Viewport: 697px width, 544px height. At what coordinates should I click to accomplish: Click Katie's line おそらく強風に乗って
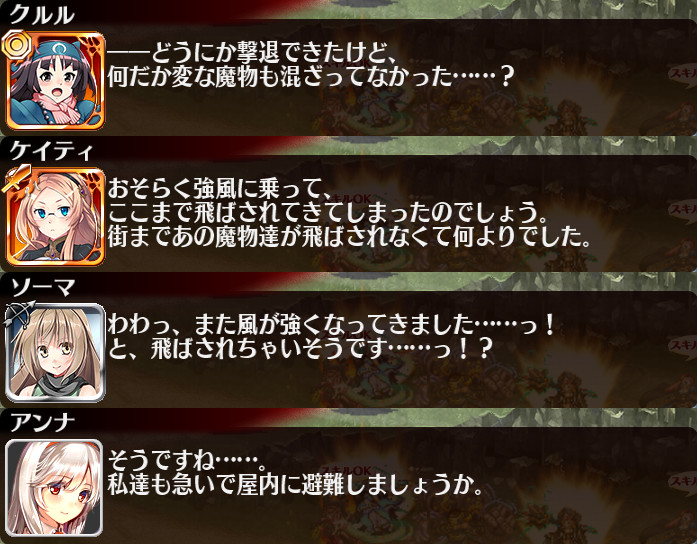pos(218,190)
